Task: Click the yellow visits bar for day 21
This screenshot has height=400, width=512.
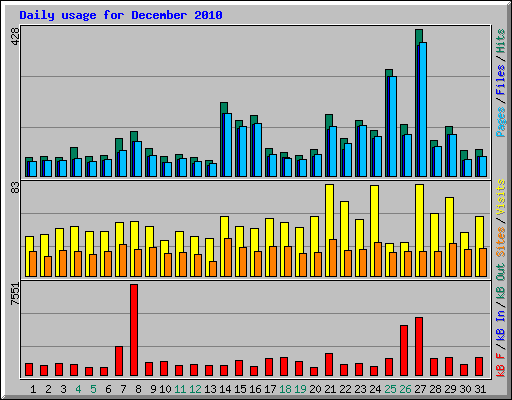Action: pos(329,212)
